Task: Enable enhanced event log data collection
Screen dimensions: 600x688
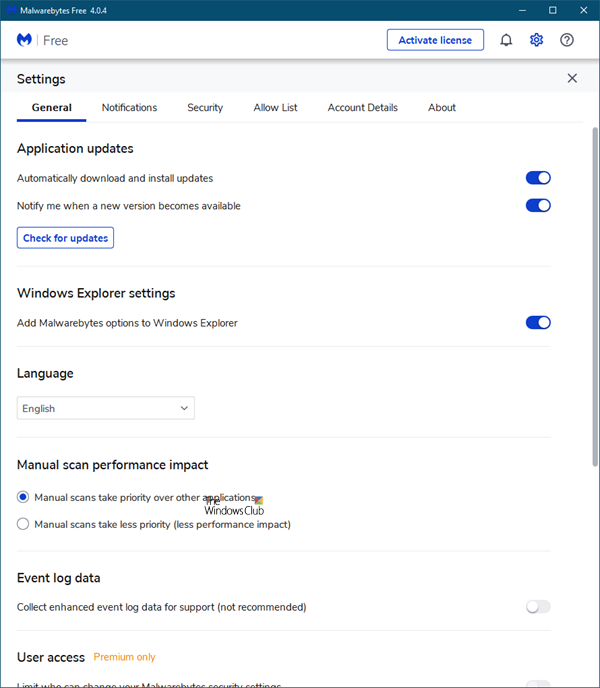Action: (x=538, y=607)
